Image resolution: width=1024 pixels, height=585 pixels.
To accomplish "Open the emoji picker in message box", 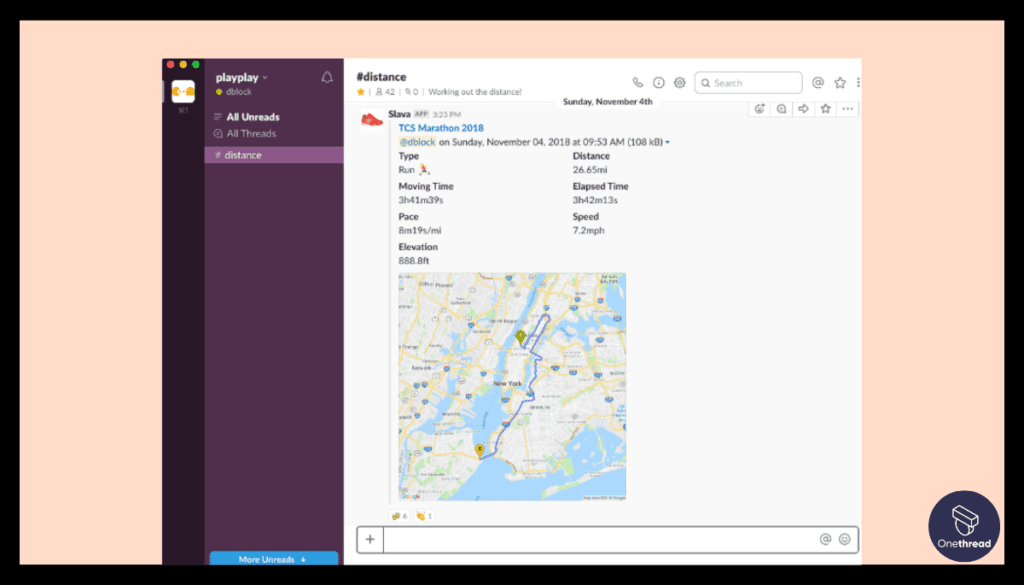I will 844,539.
